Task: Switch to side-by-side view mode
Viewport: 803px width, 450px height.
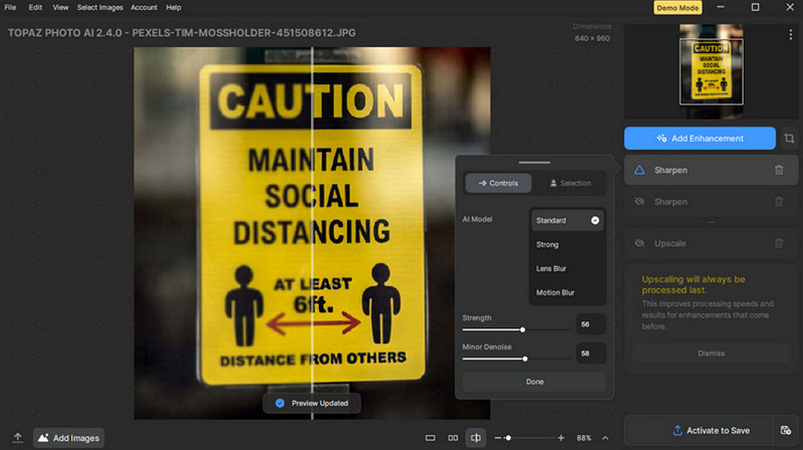Action: pyautogui.click(x=453, y=438)
